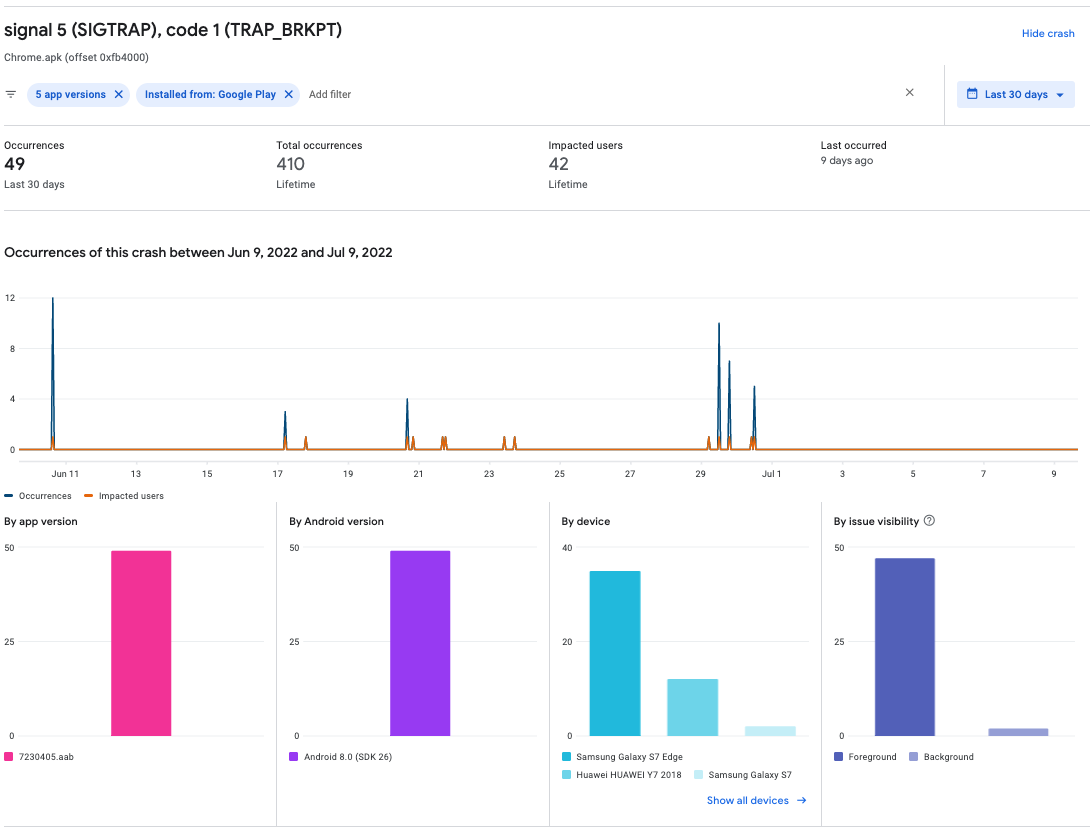Click the crash title signal 5 (SIGTRAP)
Viewport: 1090px width, 829px height.
point(173,30)
